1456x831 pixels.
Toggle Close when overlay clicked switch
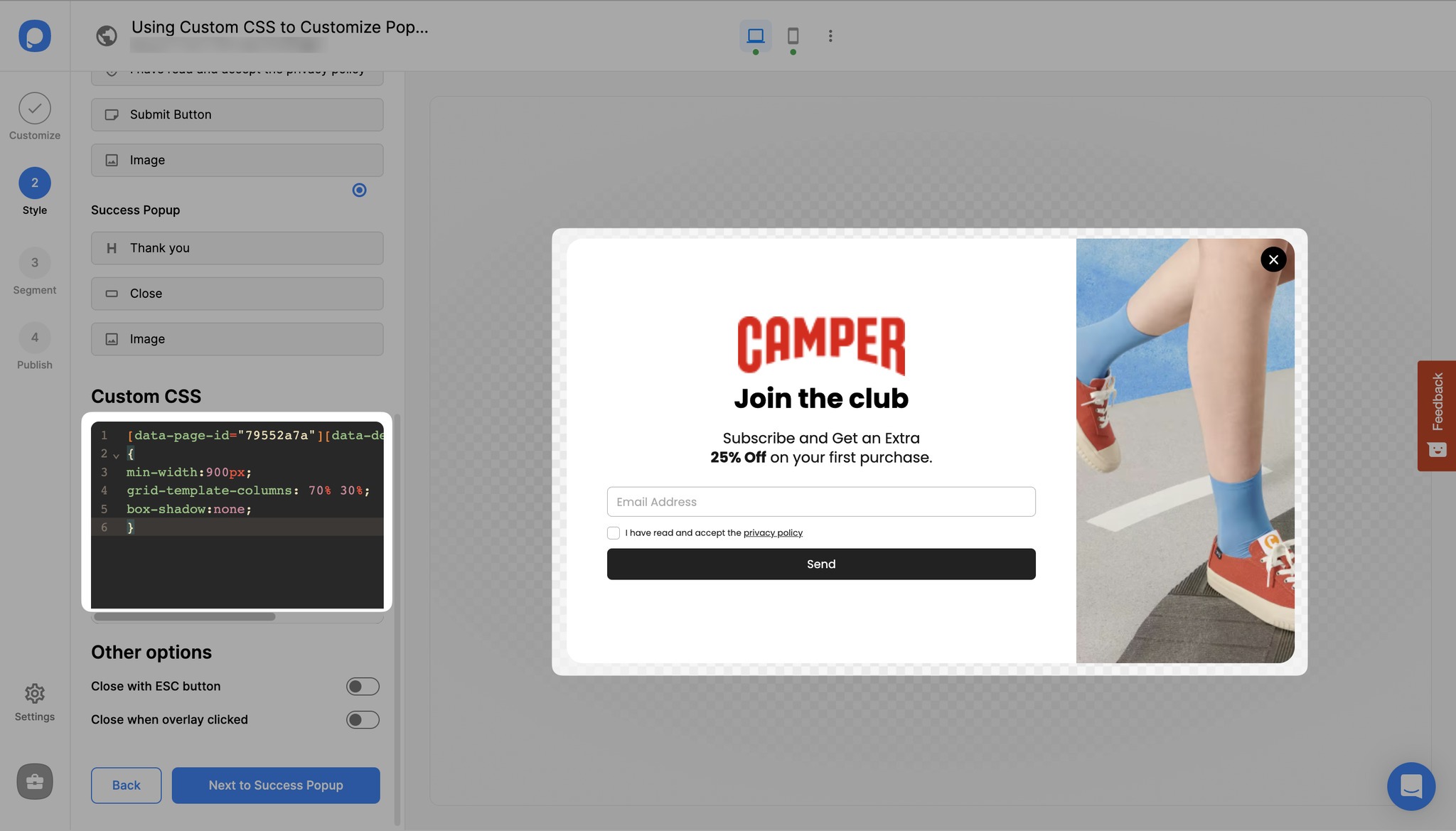[362, 719]
